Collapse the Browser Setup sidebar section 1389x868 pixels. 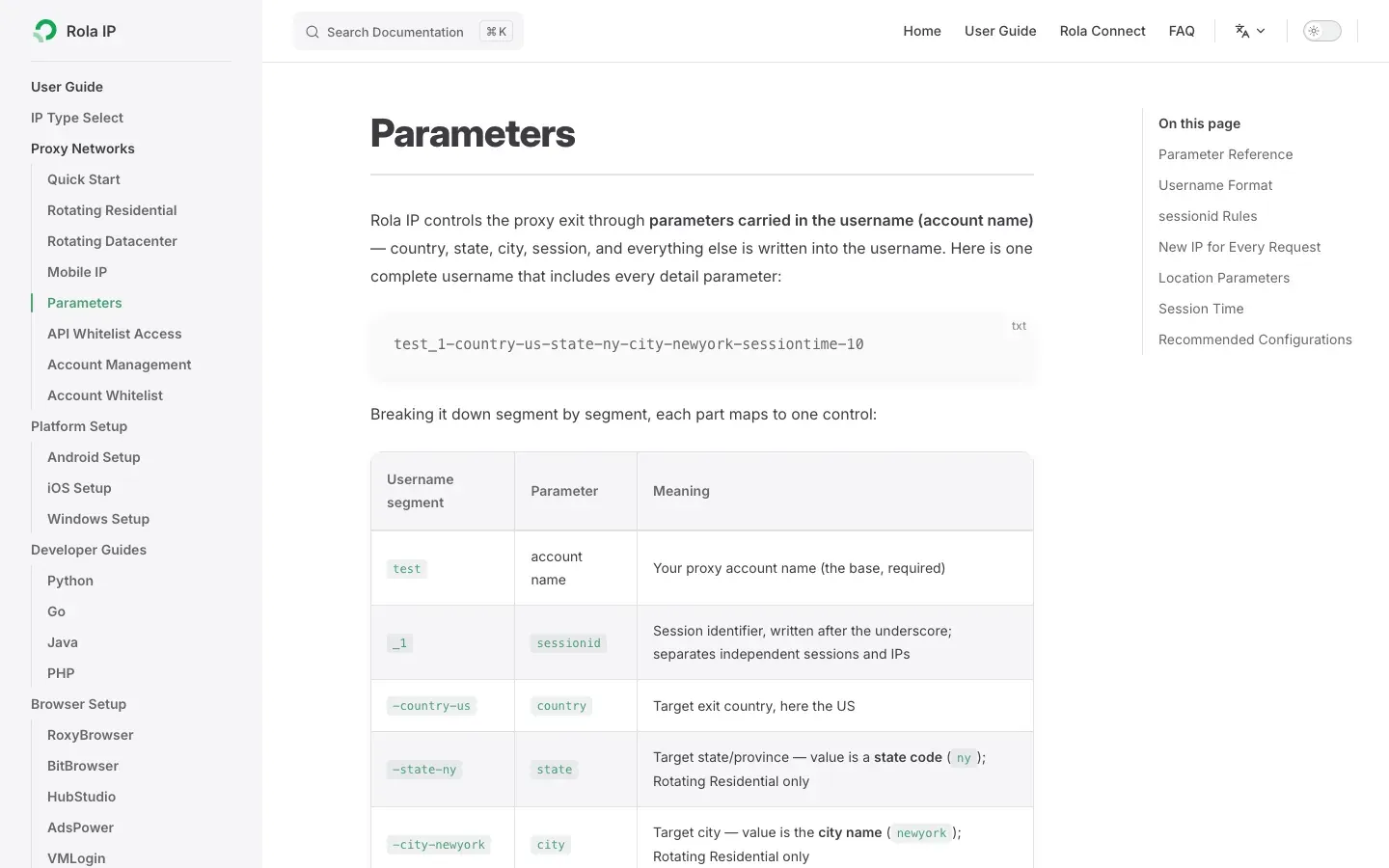(79, 704)
